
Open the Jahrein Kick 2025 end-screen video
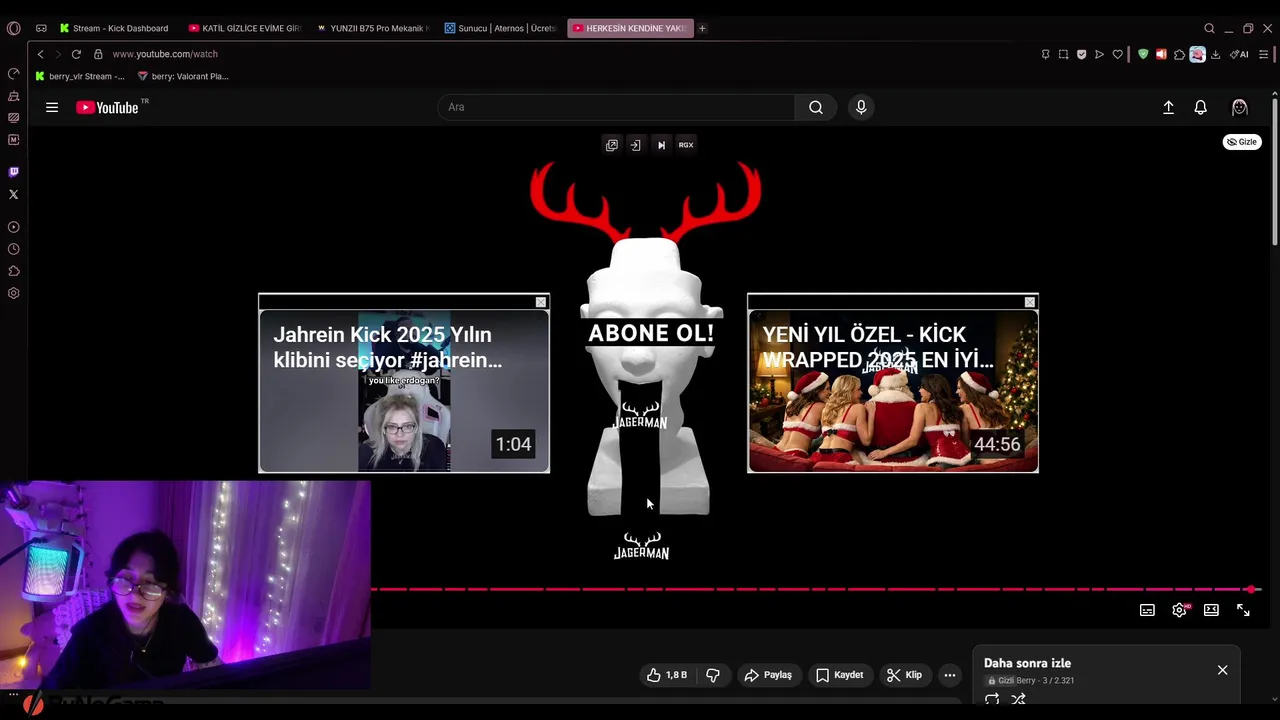[x=404, y=390]
